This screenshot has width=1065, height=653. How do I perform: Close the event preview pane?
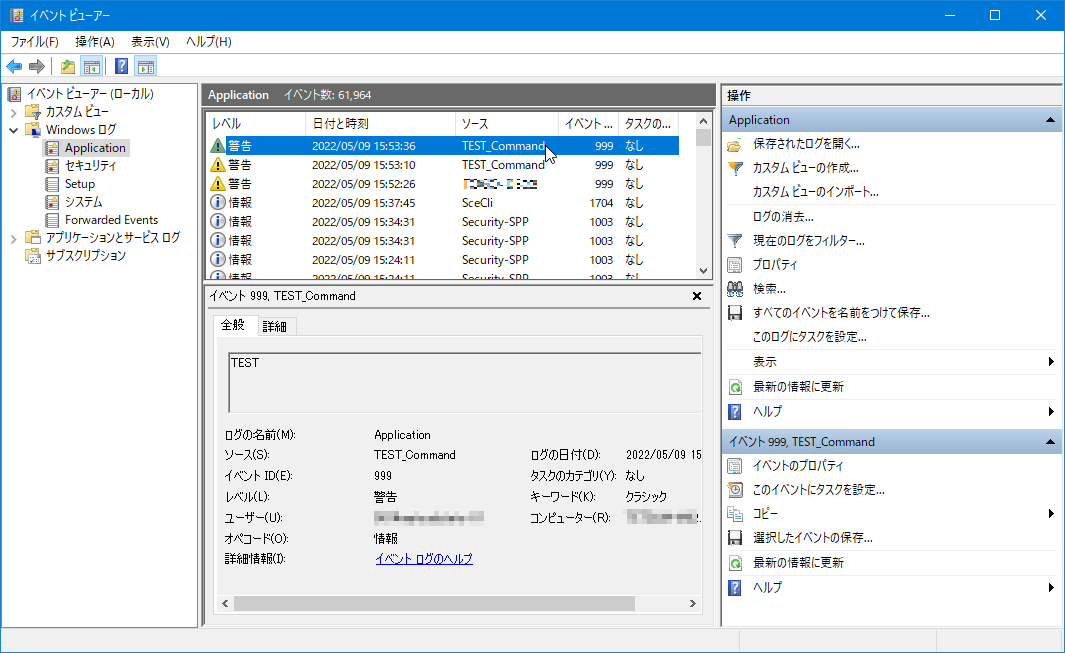(x=697, y=296)
